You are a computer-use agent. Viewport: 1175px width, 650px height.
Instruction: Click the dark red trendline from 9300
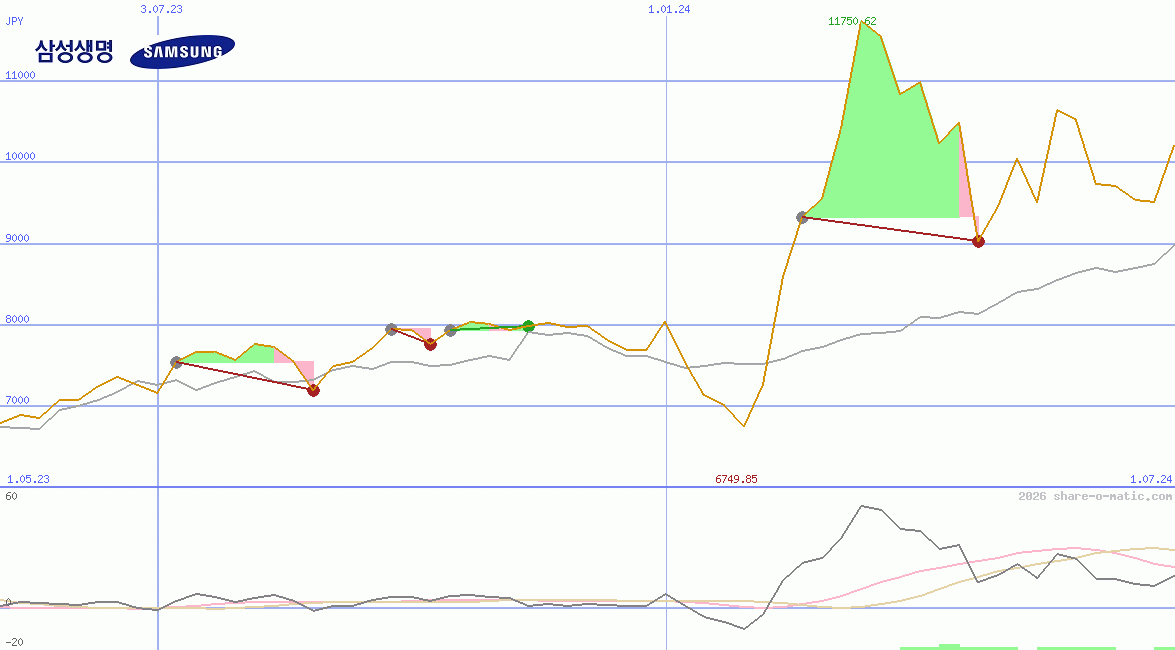[x=890, y=228]
